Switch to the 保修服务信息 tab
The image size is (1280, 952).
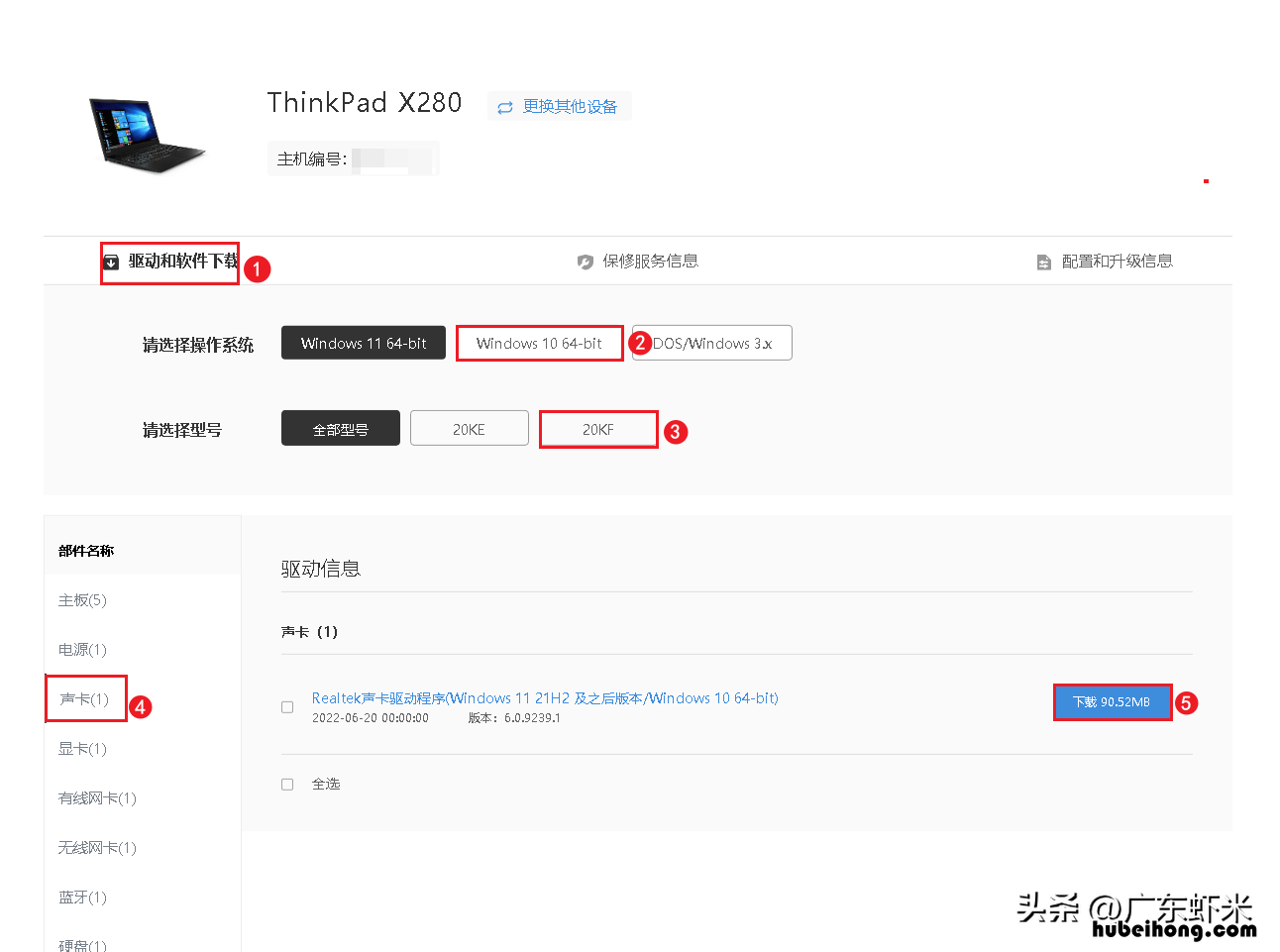pyautogui.click(x=638, y=262)
